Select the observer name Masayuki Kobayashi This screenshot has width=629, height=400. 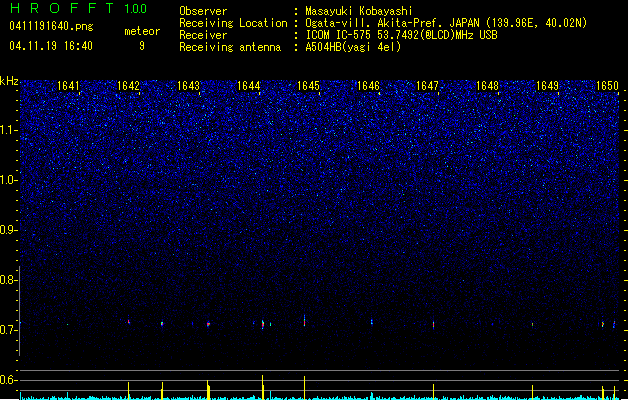pyautogui.click(x=359, y=11)
